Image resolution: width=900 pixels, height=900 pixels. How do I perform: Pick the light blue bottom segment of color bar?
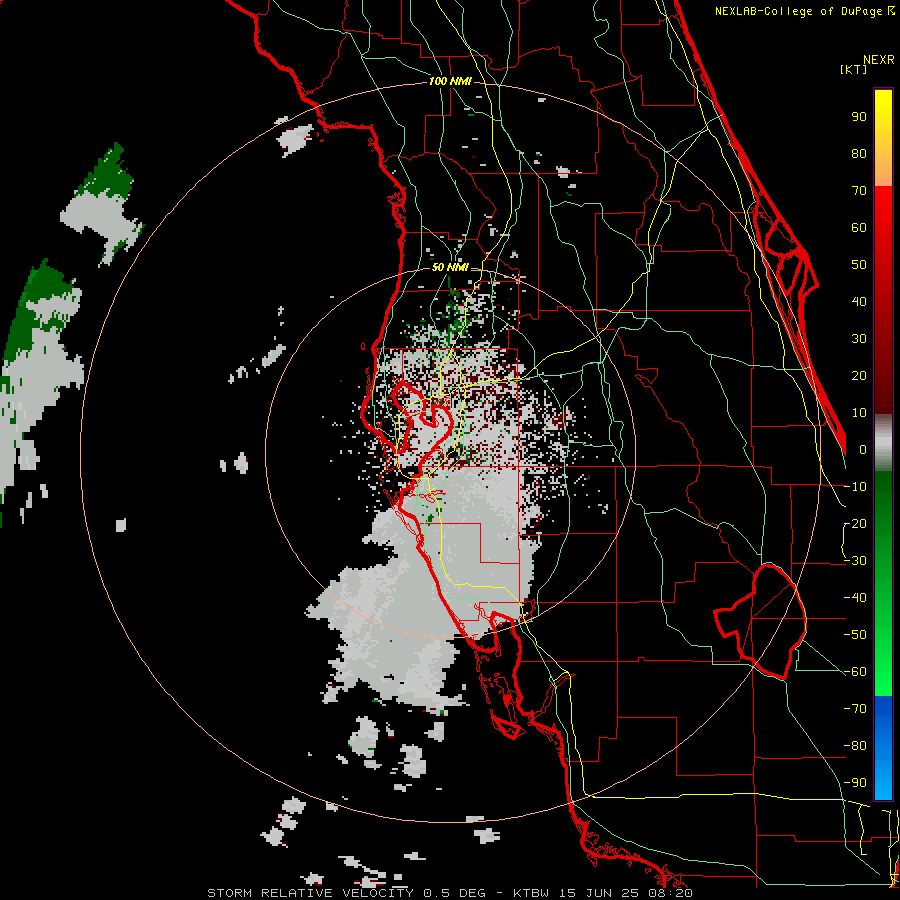[x=883, y=779]
